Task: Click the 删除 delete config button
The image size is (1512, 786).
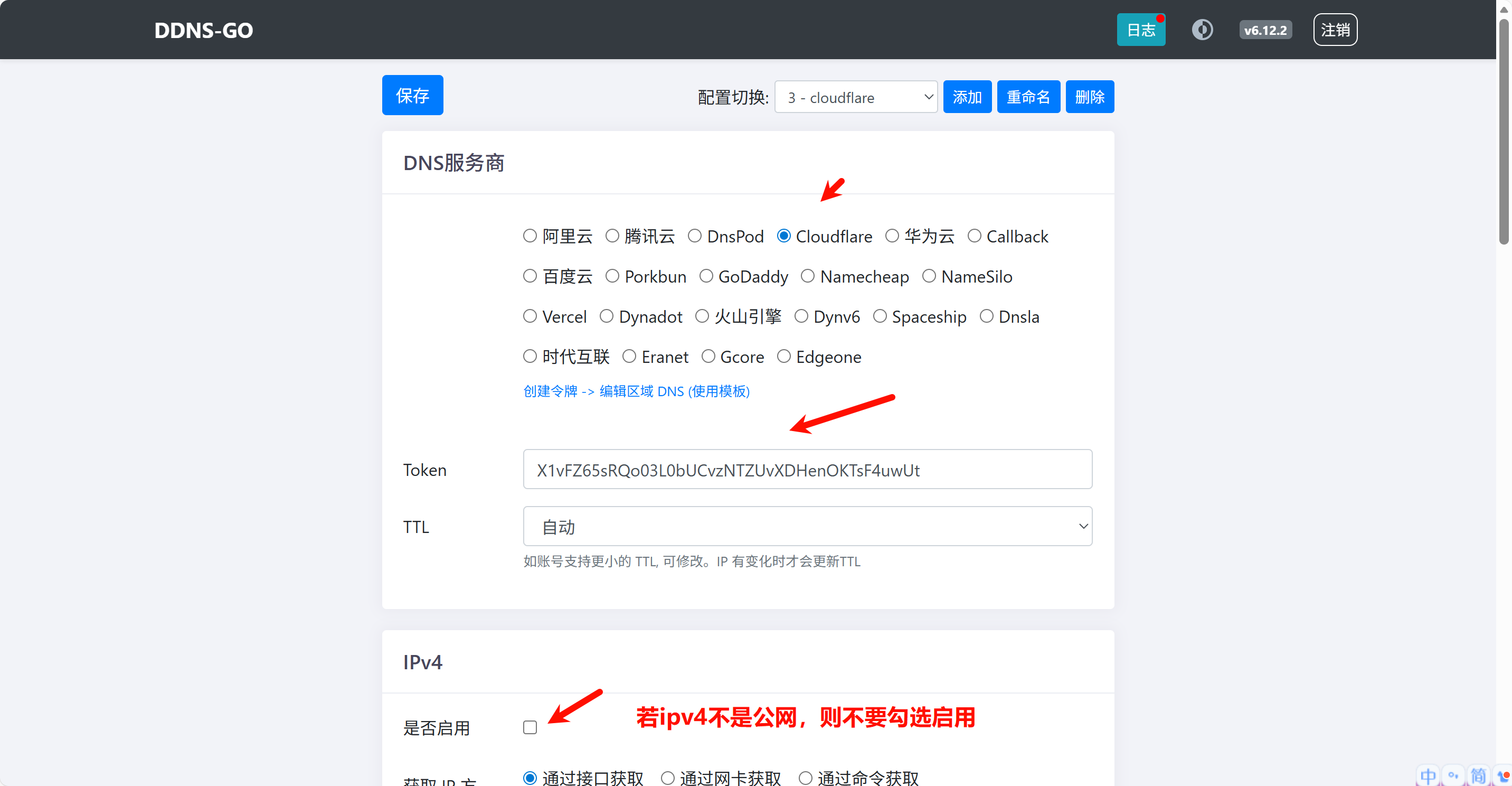Action: (1090, 97)
